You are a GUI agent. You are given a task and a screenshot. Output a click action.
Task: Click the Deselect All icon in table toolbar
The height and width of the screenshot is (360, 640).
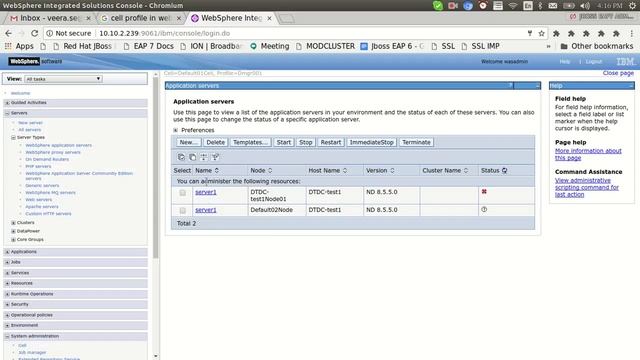(x=192, y=157)
